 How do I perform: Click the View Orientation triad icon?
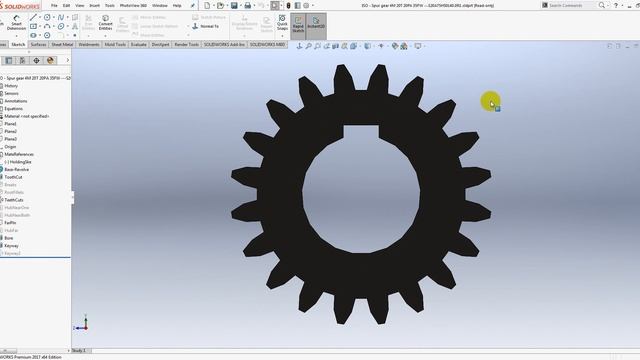click(x=299, y=46)
